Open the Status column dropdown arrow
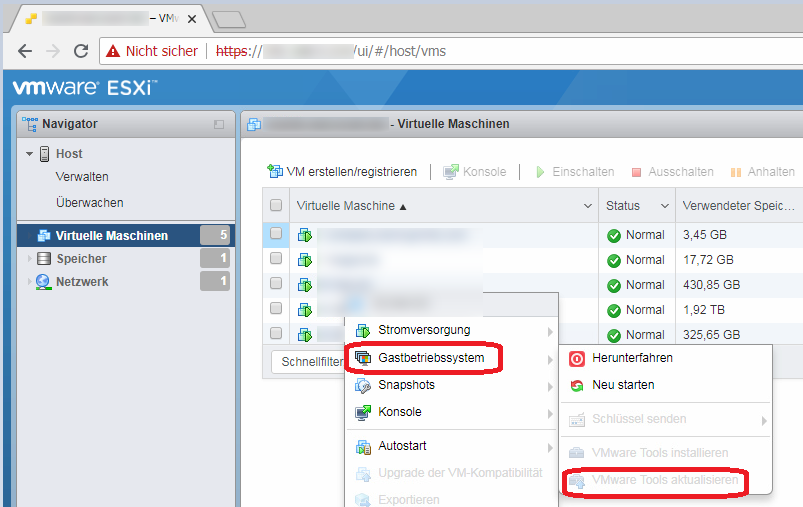This screenshot has width=803, height=507. pos(663,206)
